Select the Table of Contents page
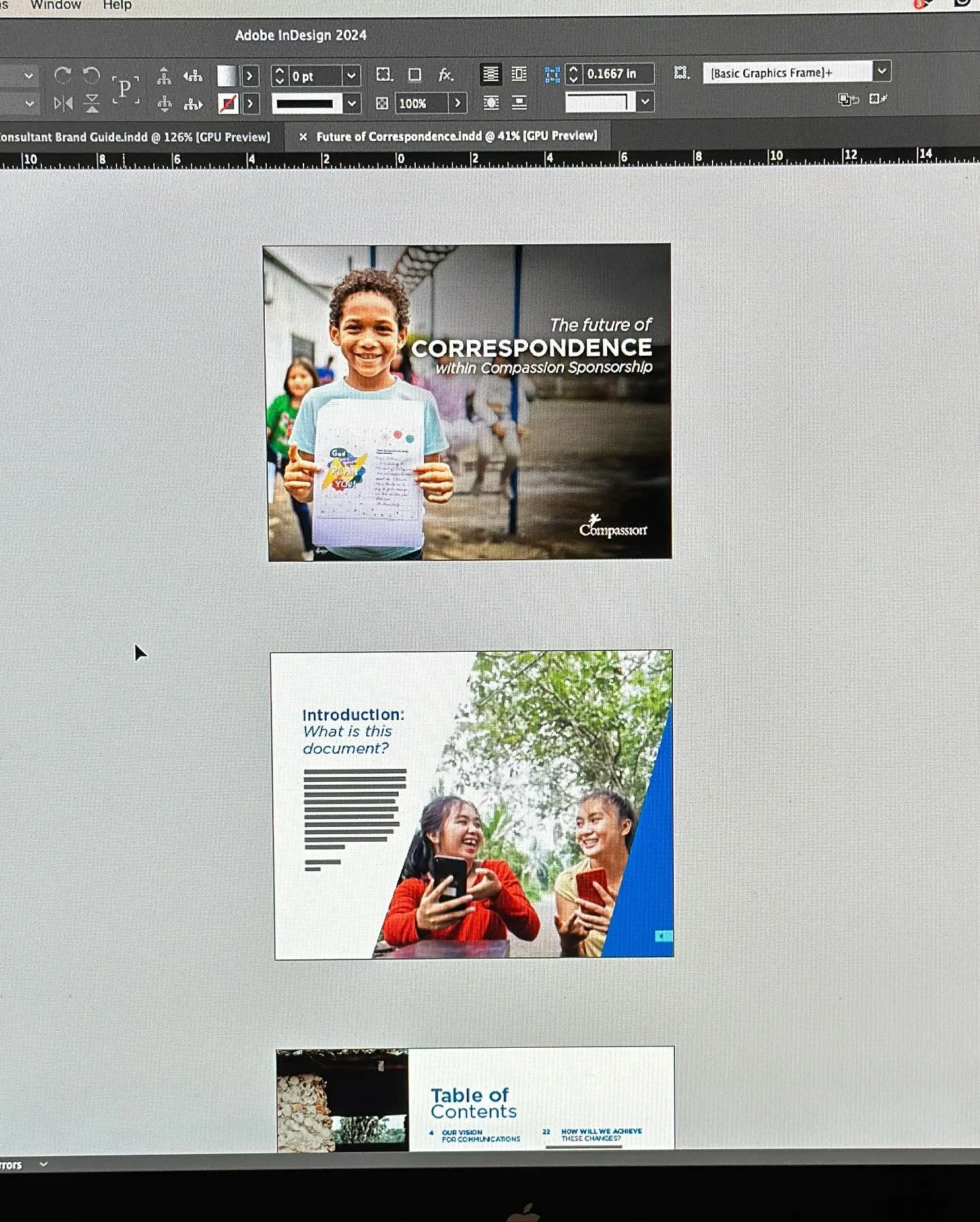Screen dimensions: 980x1222 click(x=475, y=1098)
